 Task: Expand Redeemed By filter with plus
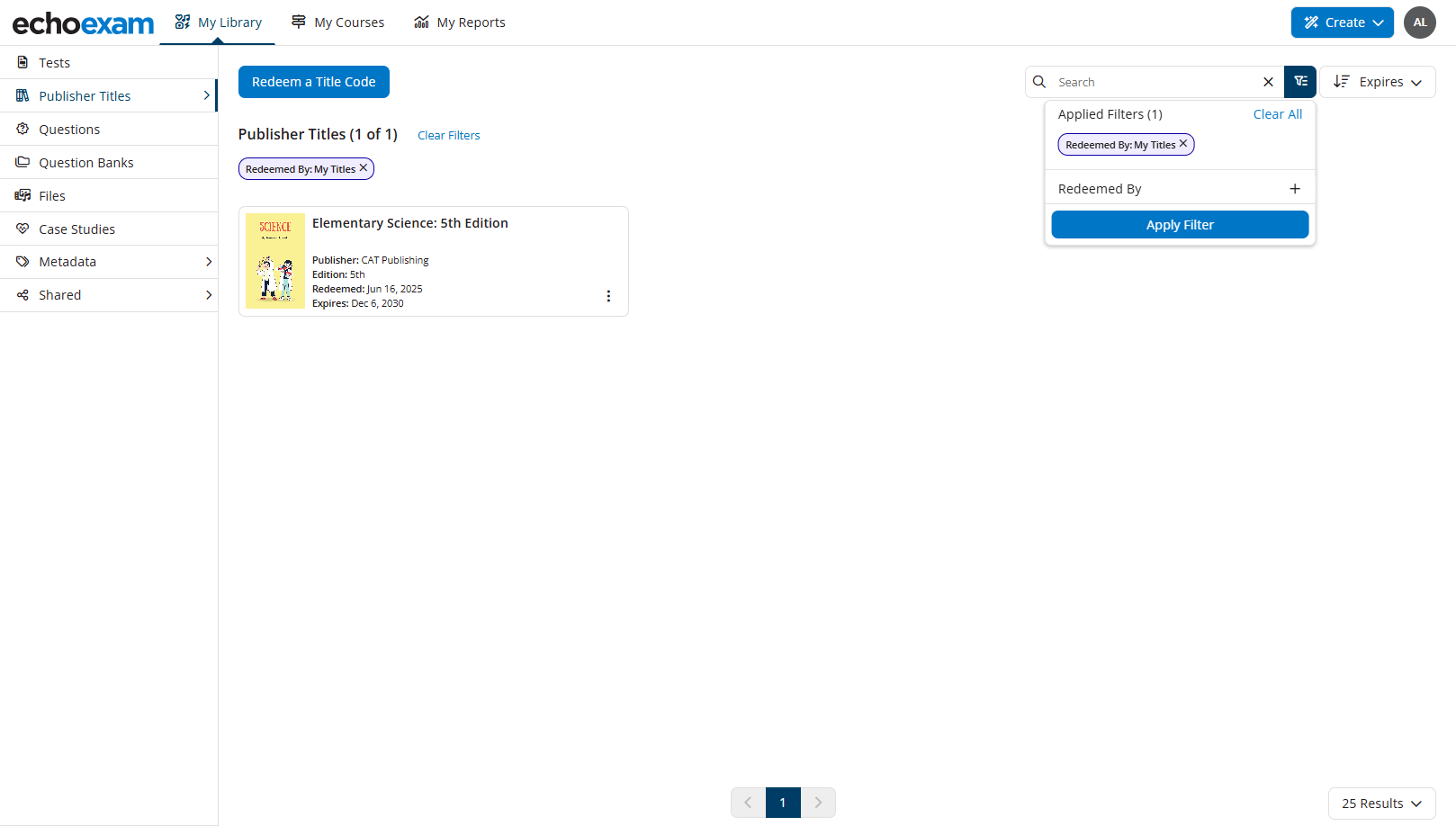(1295, 189)
